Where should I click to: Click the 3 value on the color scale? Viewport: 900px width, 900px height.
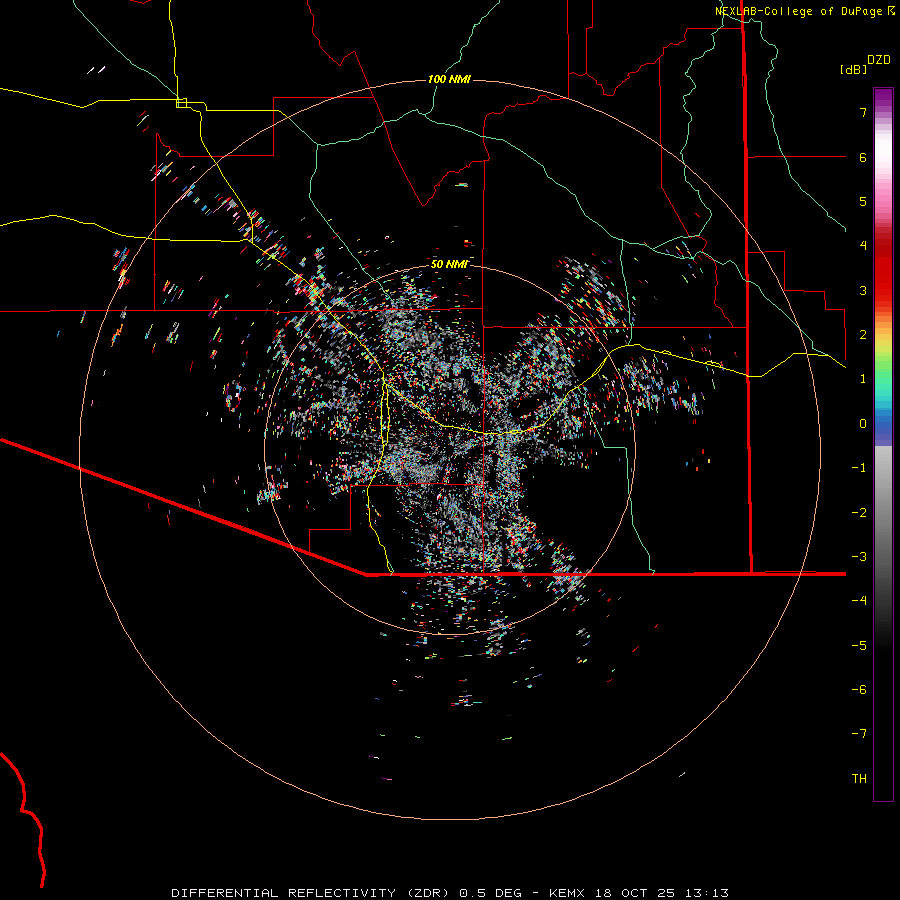pyautogui.click(x=862, y=290)
